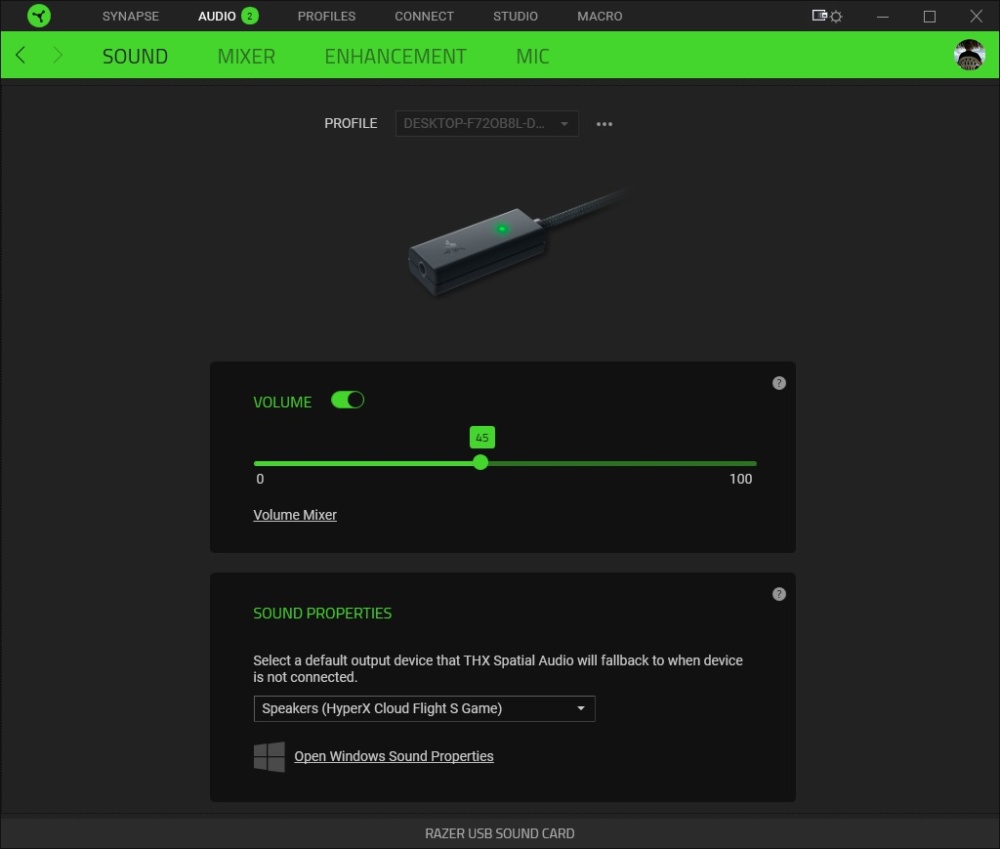
Task: Select the Mic sub-tab
Action: point(533,56)
